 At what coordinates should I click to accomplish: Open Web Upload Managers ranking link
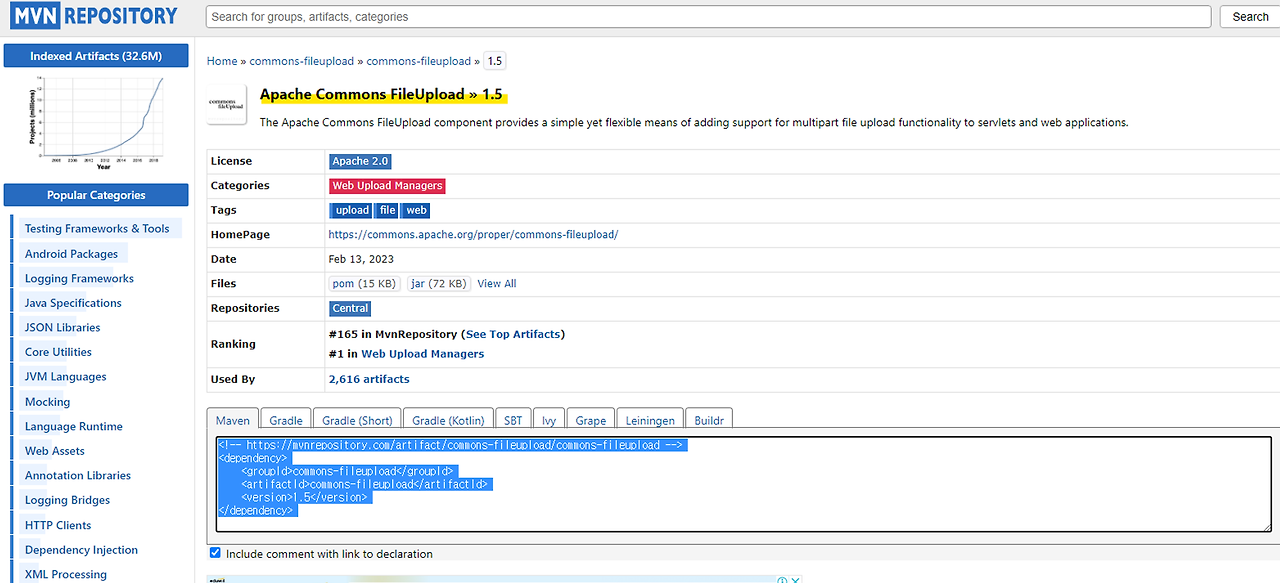(x=422, y=354)
